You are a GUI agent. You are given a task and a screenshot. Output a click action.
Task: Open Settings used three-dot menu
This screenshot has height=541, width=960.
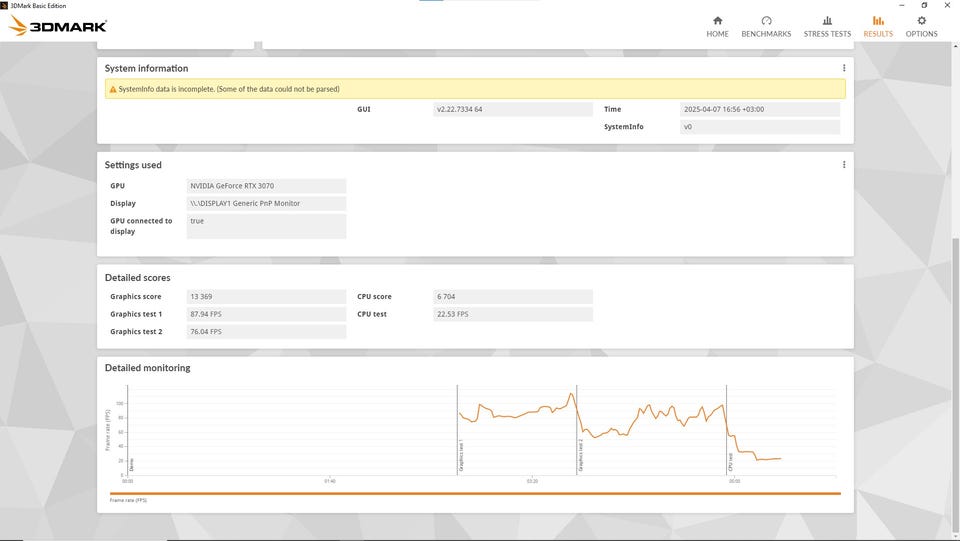click(844, 165)
